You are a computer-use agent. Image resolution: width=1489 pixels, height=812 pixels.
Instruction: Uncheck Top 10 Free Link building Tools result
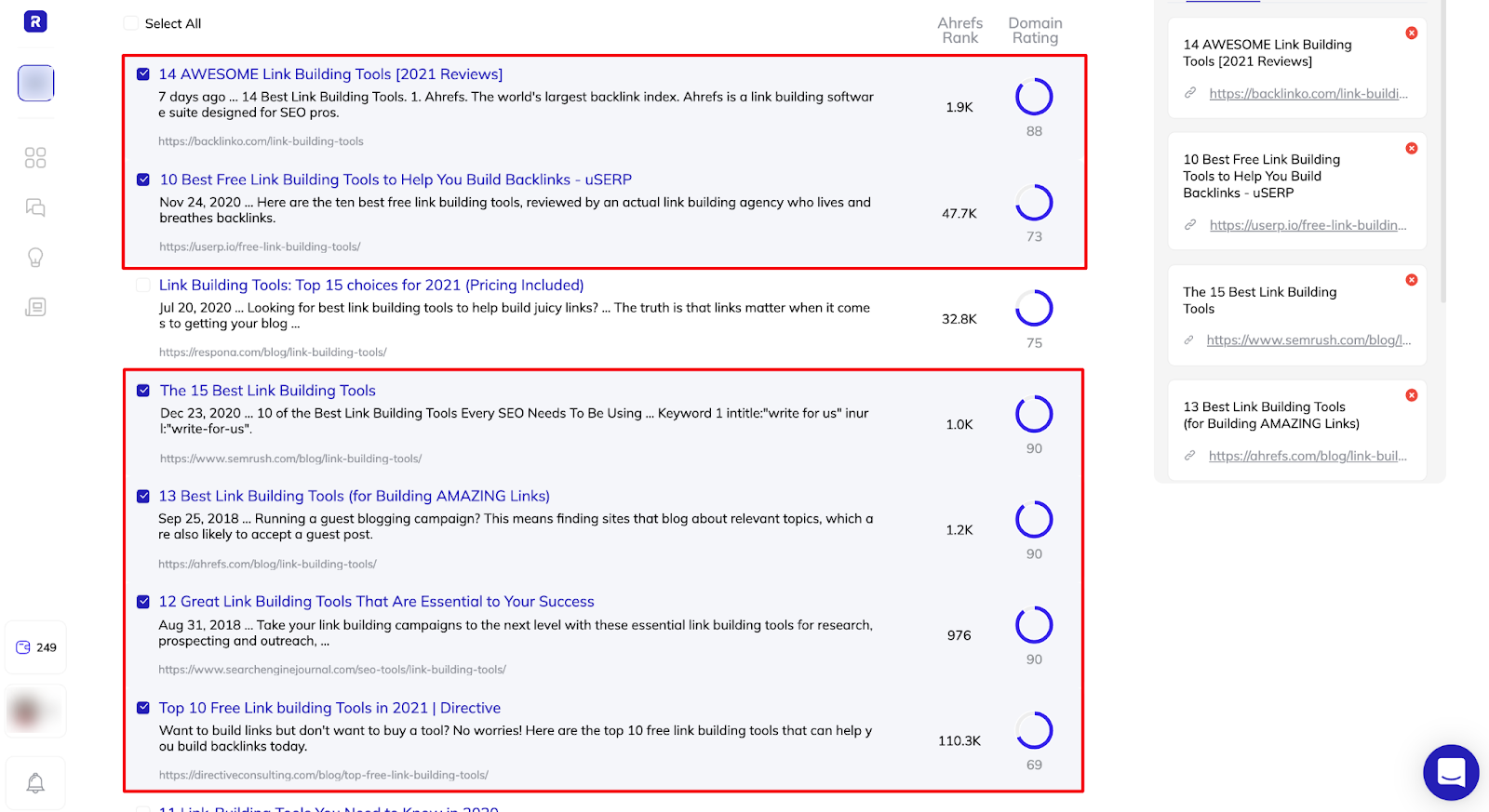click(143, 708)
